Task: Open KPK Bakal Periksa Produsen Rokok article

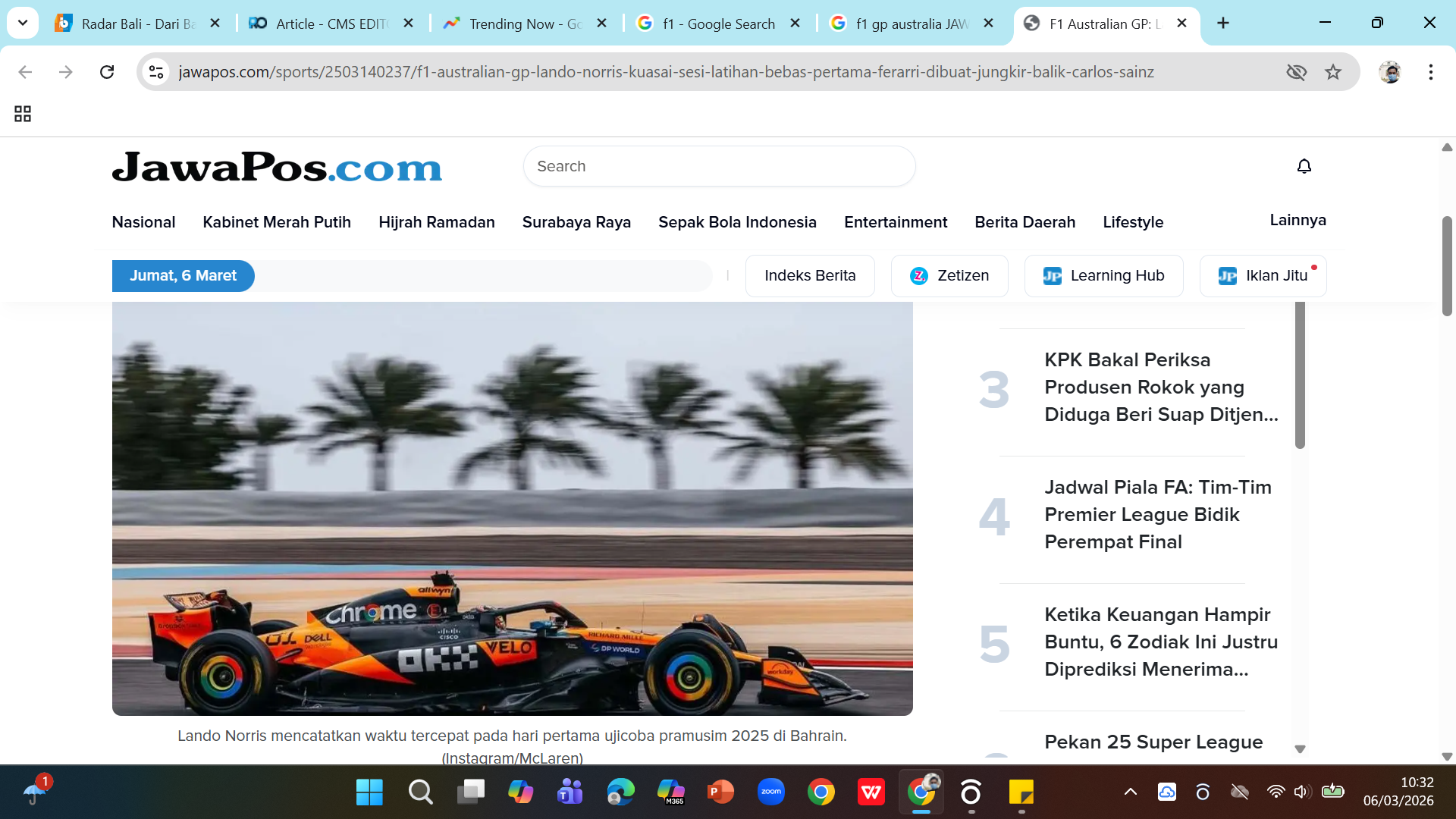Action: click(x=1161, y=388)
